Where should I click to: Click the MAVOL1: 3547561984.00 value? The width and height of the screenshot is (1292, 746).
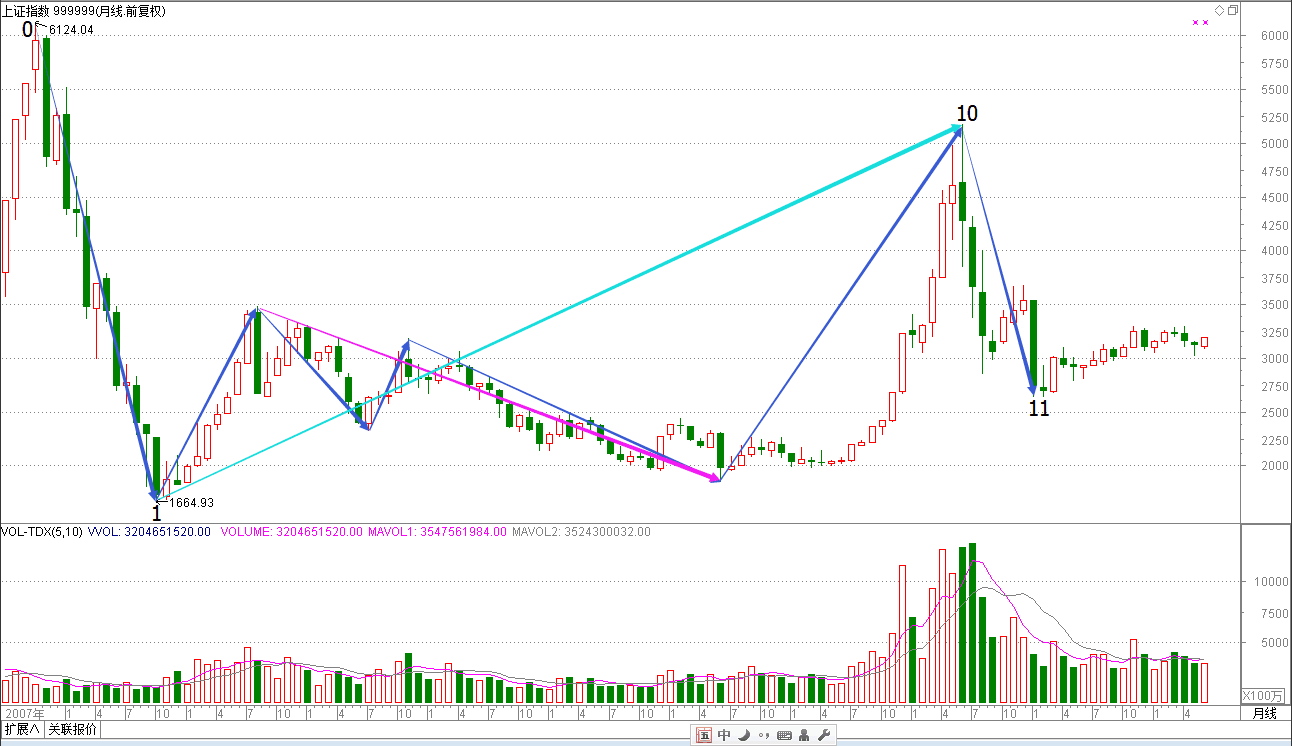[x=437, y=532]
